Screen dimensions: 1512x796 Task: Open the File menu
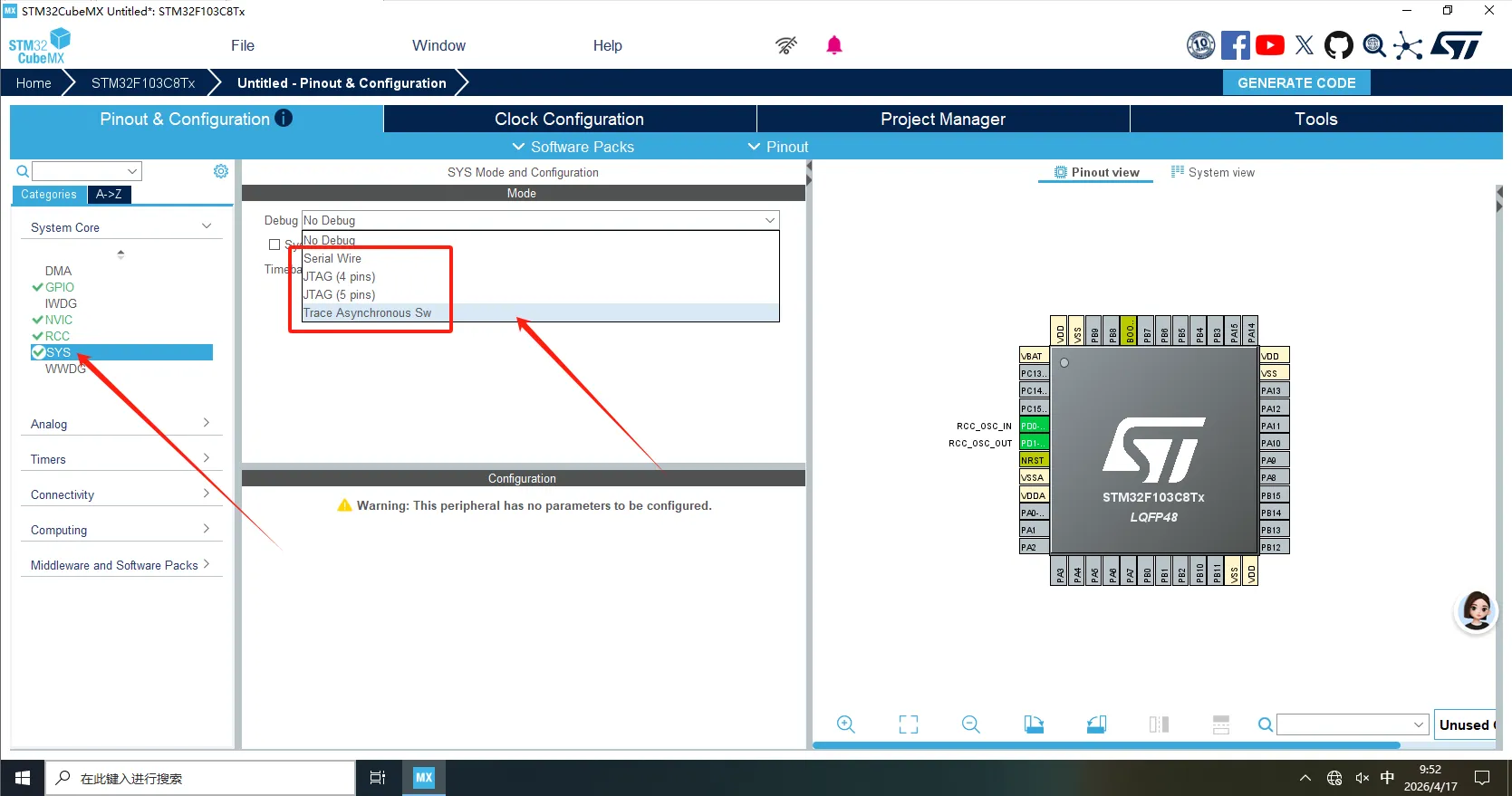[x=242, y=45]
